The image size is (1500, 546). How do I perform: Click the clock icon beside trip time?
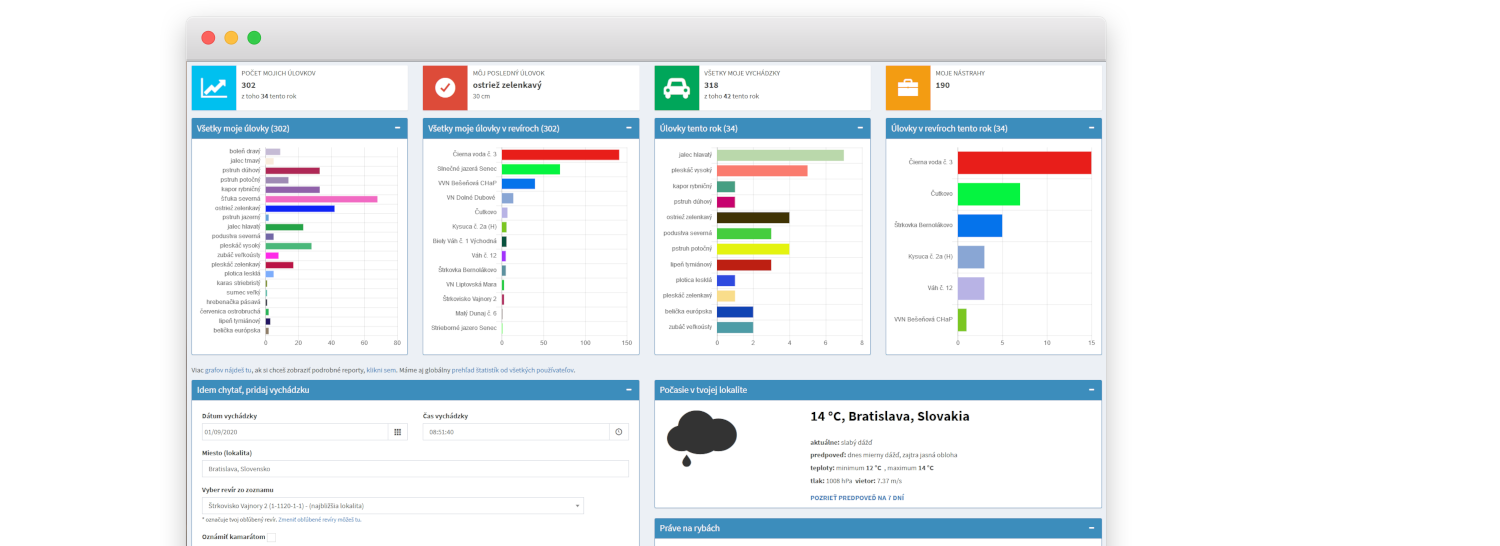(x=619, y=432)
